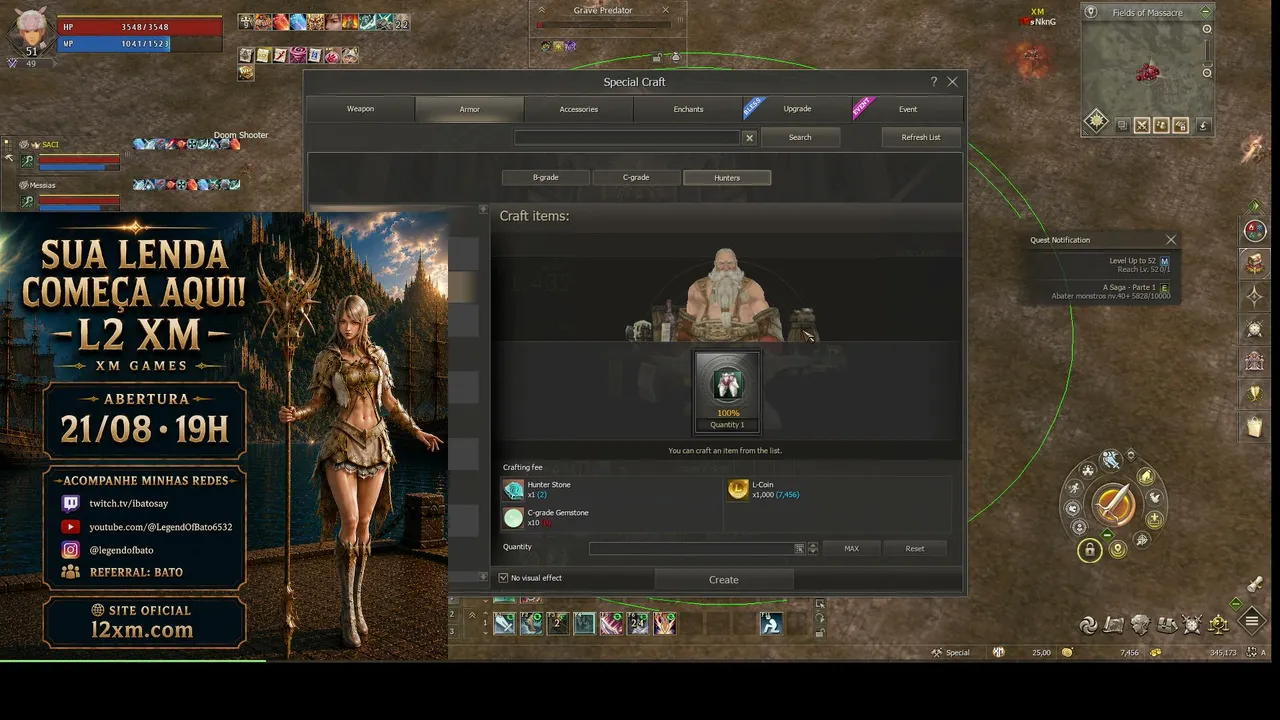Image resolution: width=1280 pixels, height=720 pixels.
Task: Switch to the Weapon tab
Action: (x=361, y=109)
